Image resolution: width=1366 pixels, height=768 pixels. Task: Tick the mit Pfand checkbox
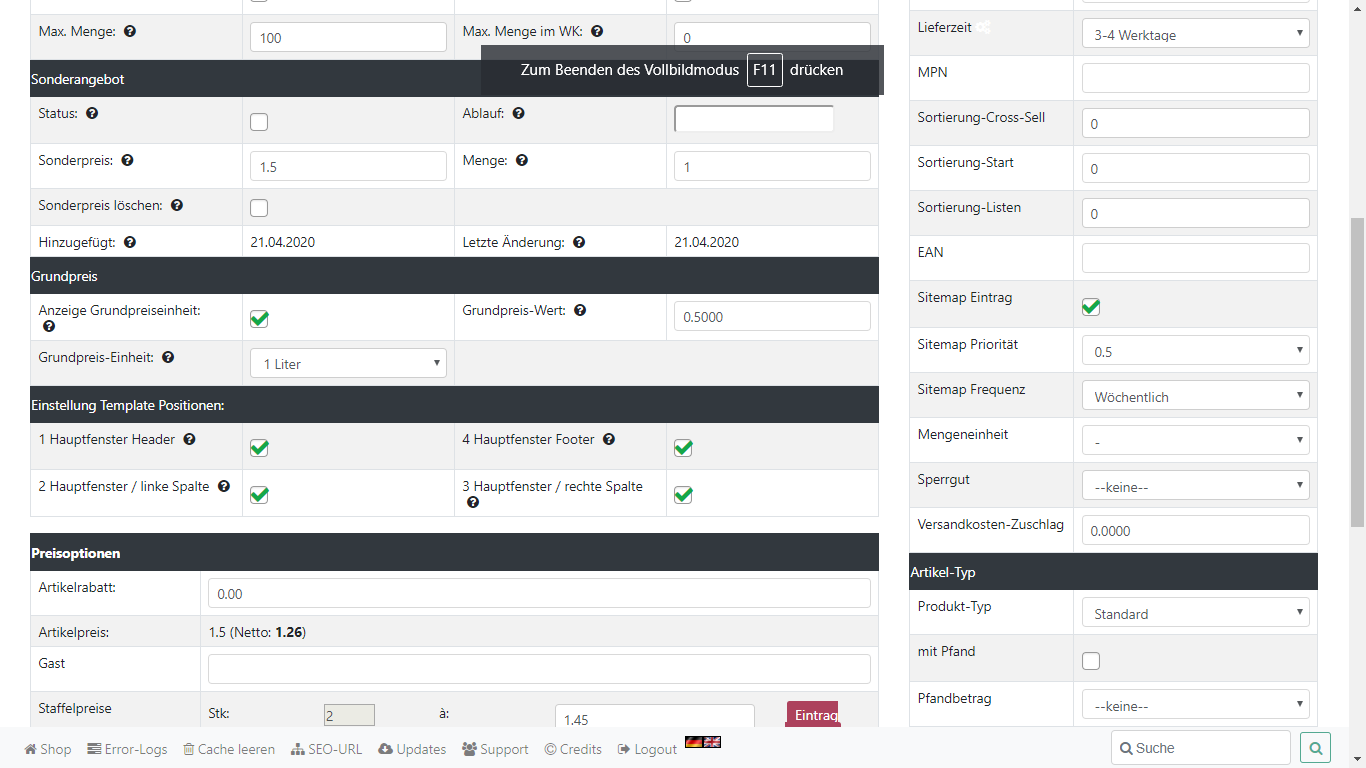point(1091,661)
